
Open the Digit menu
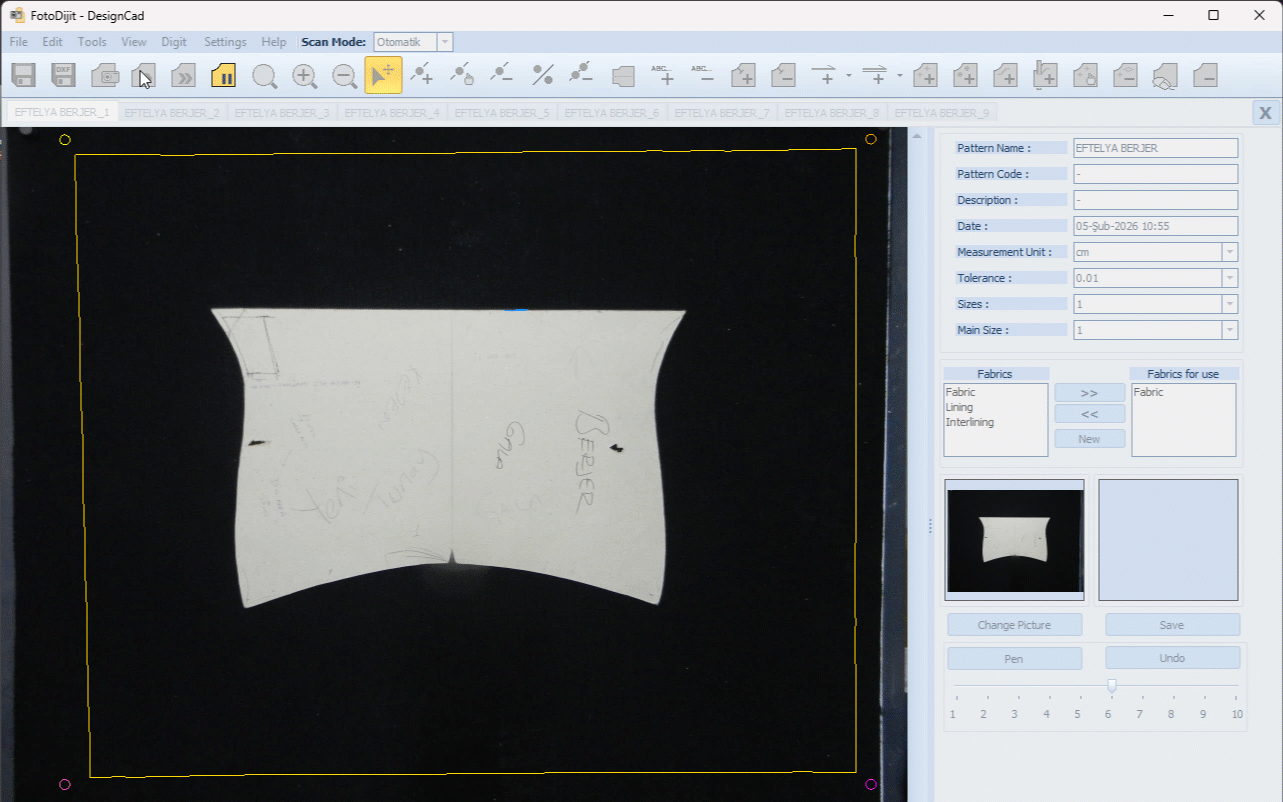pyautogui.click(x=174, y=42)
